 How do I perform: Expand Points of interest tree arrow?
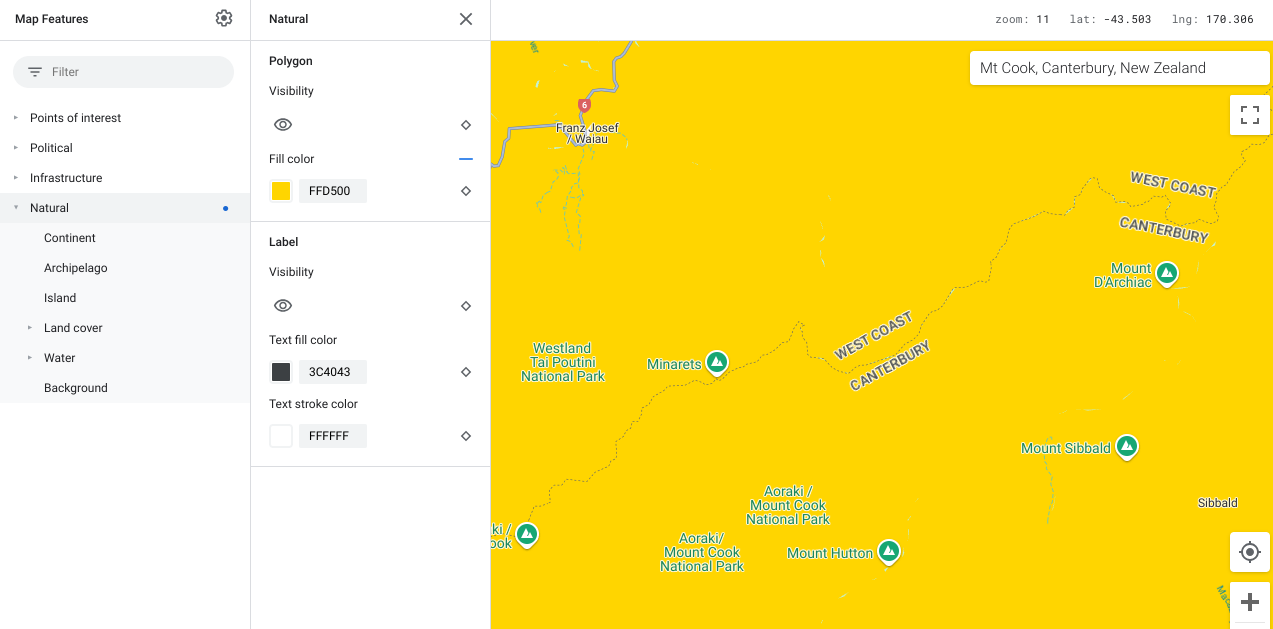(x=16, y=118)
